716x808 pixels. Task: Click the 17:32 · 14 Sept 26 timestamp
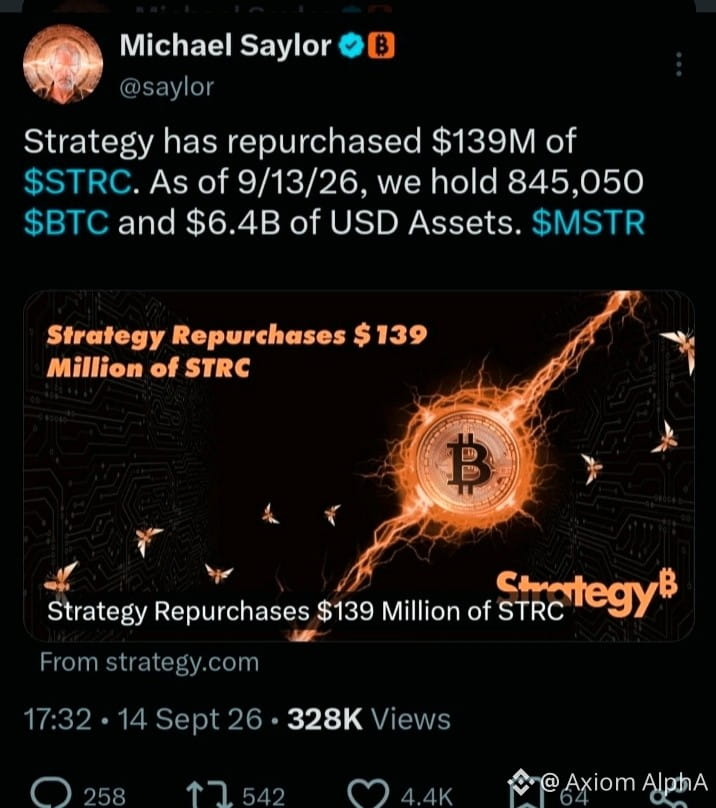143,719
